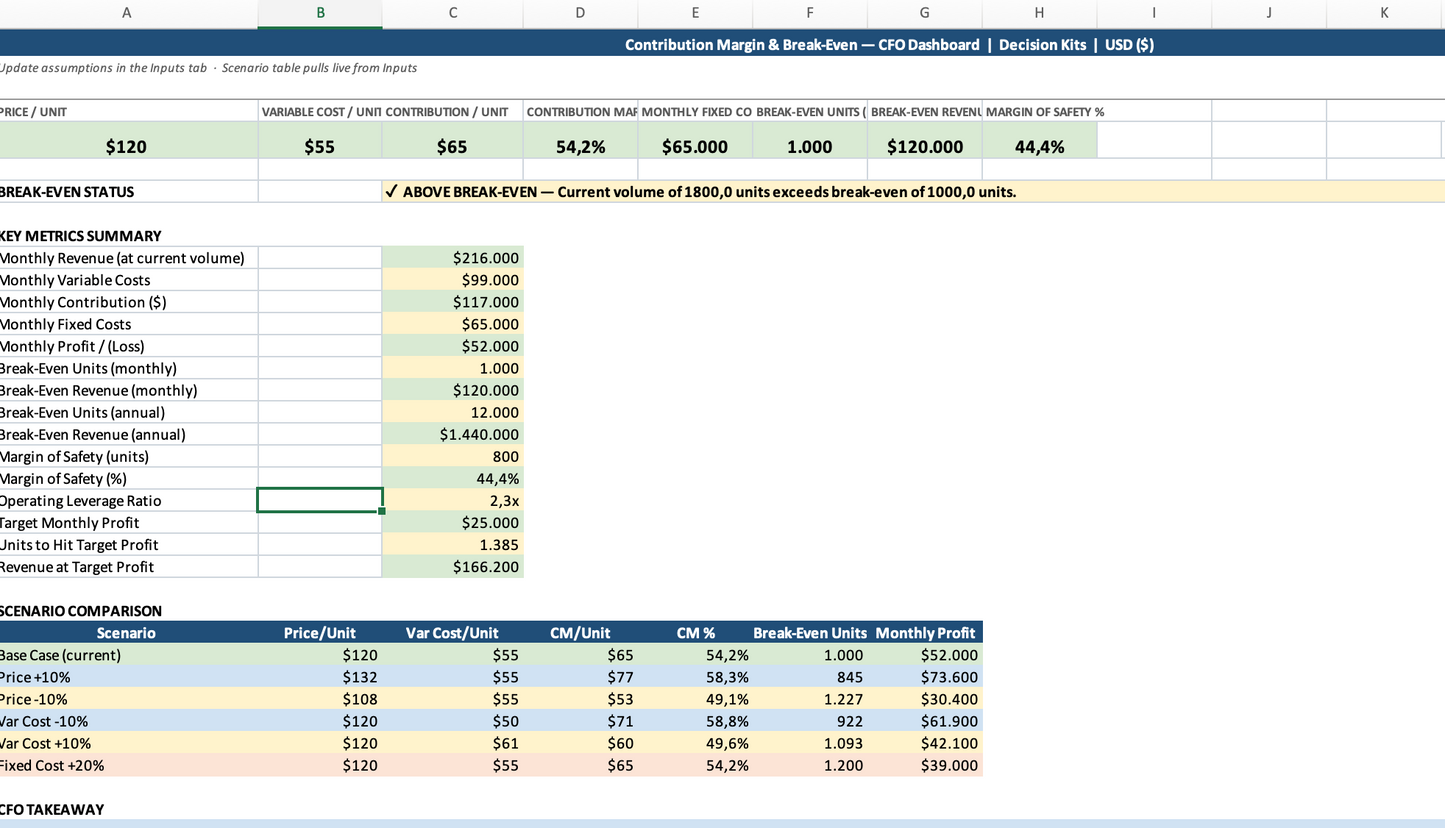The height and width of the screenshot is (828, 1445).
Task: Click the MARGIN OF SAFETY % header cell
Action: 1038,111
